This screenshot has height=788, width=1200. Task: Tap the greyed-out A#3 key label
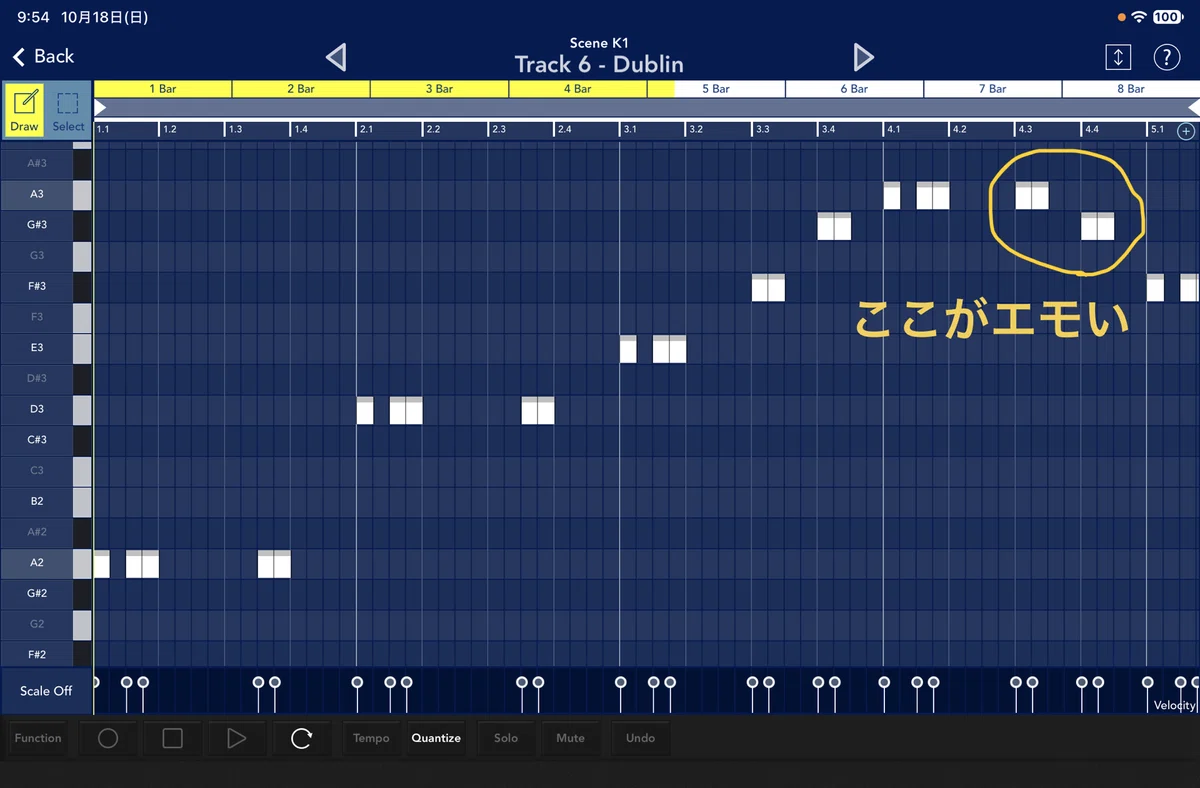37,163
